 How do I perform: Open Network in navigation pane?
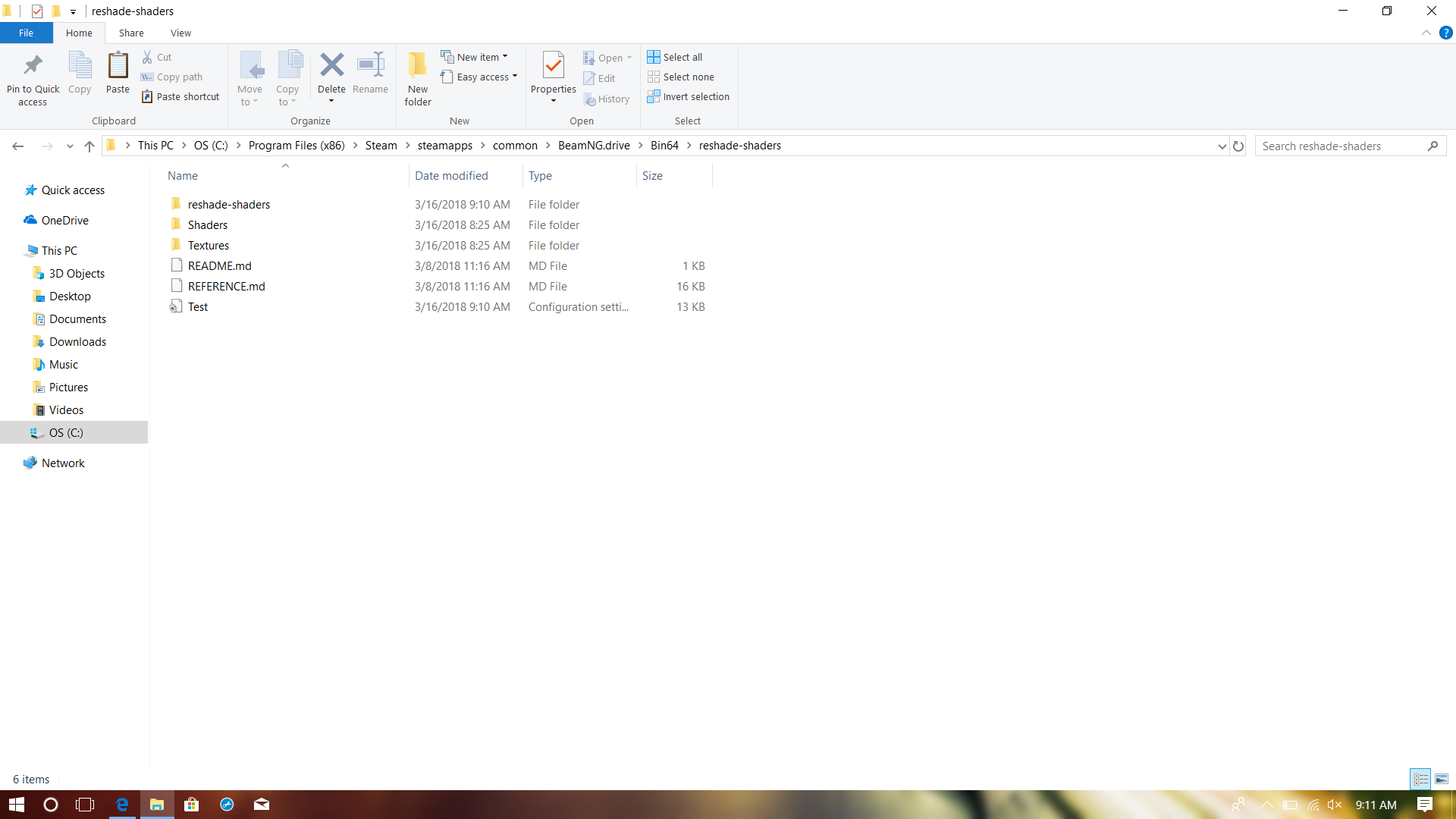click(x=63, y=463)
